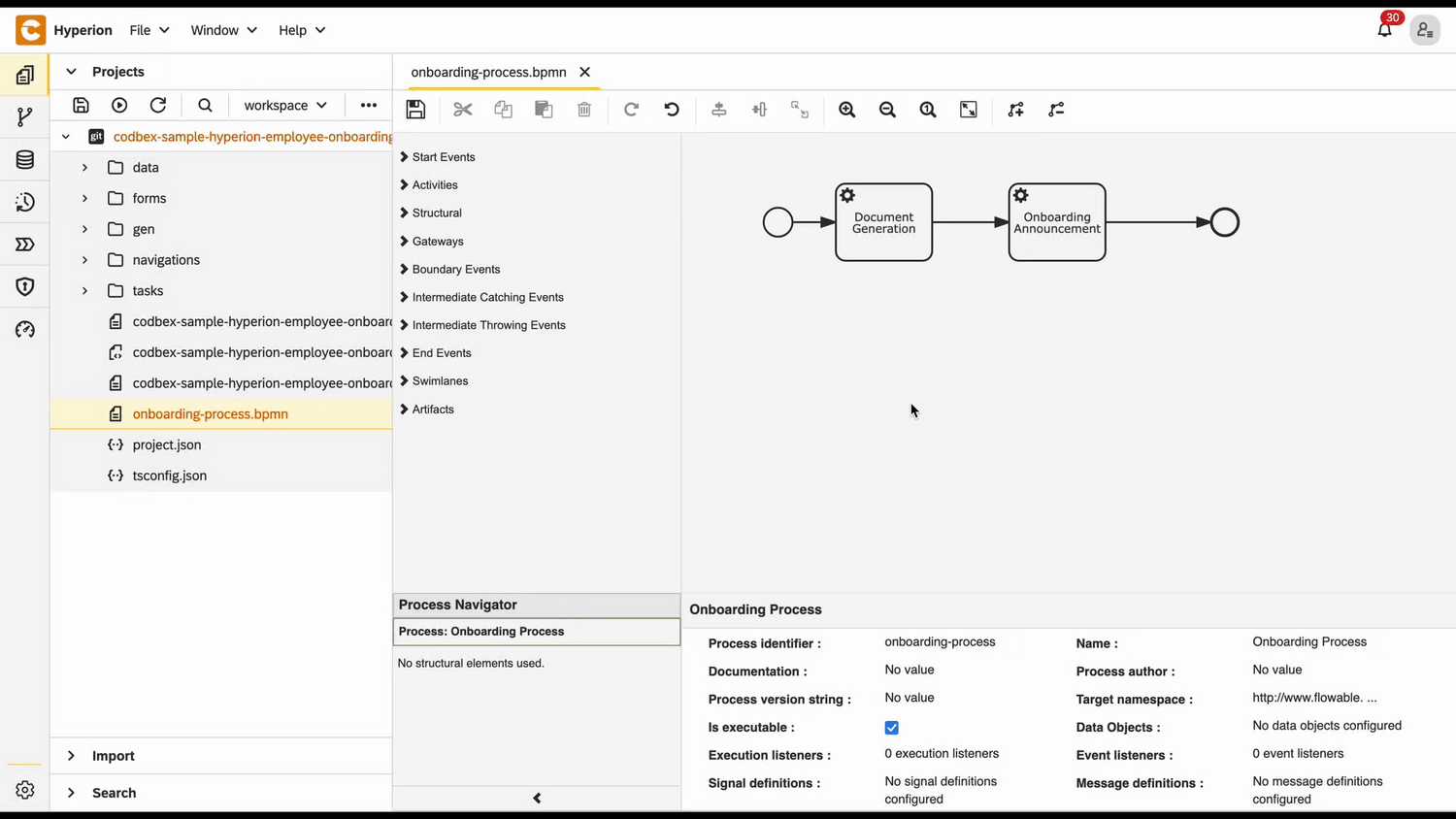Click the add bend-point icon
The image size is (1456, 819).
(x=1016, y=110)
